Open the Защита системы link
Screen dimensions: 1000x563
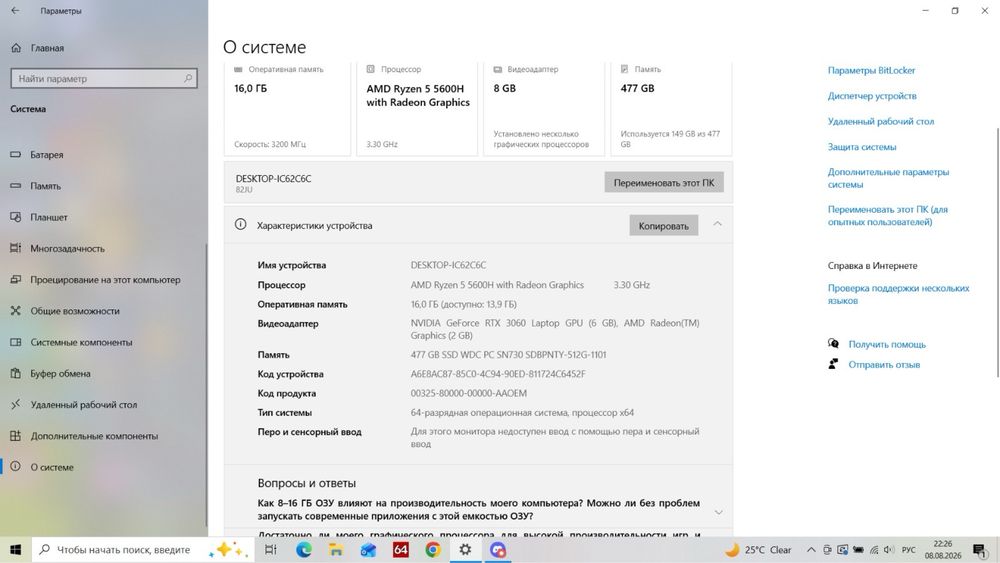[x=862, y=147]
